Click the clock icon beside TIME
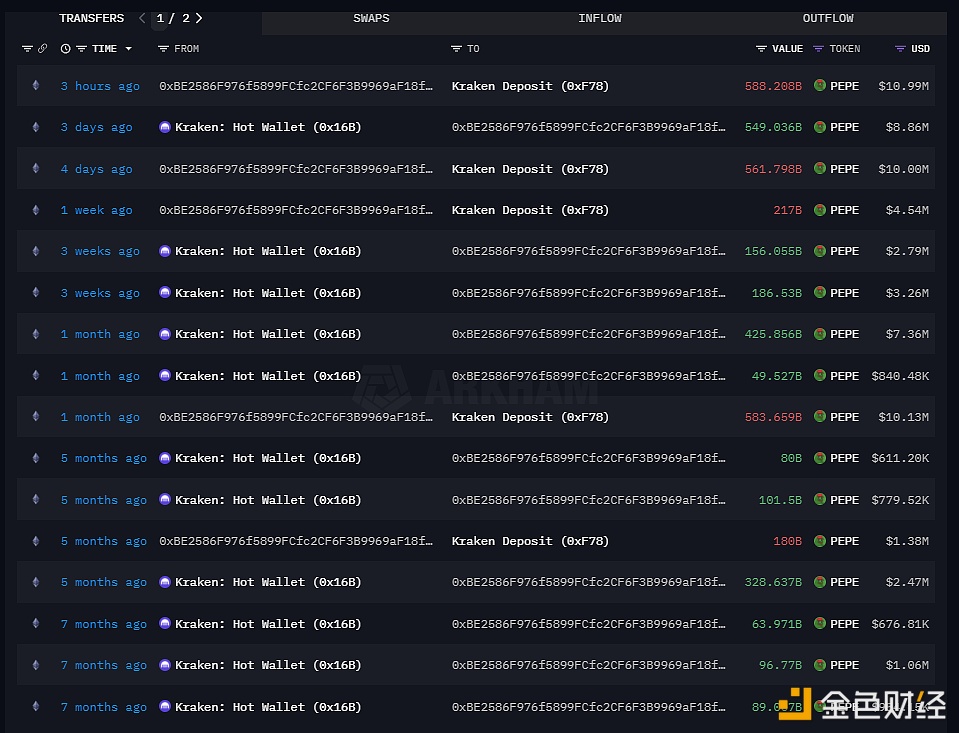The height and width of the screenshot is (733, 959). tap(65, 49)
